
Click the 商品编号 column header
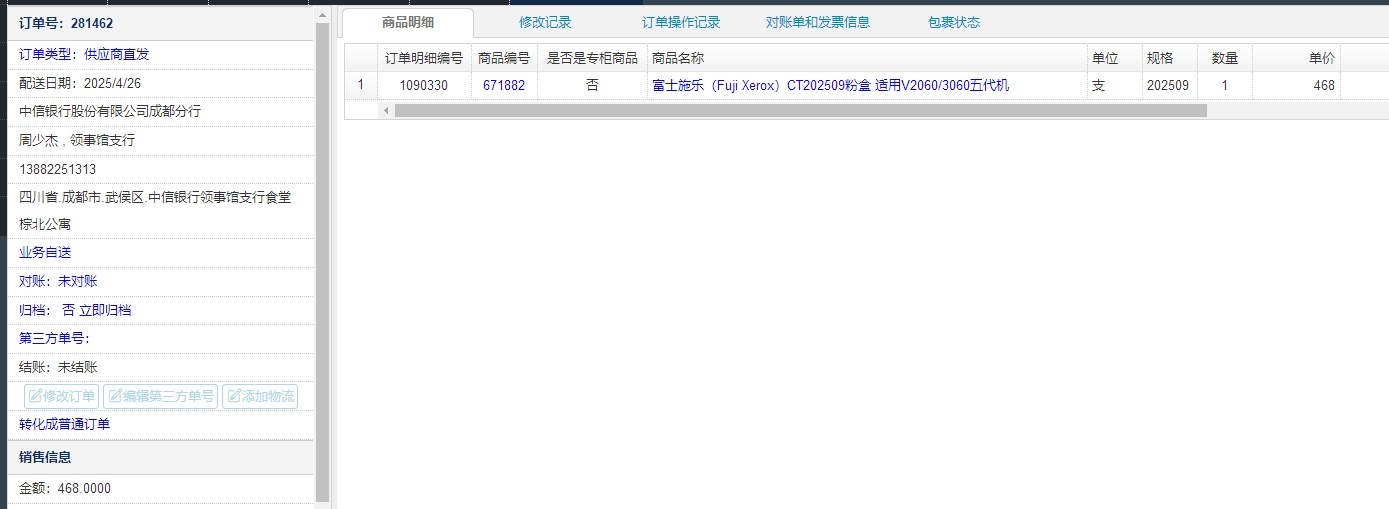pos(504,58)
